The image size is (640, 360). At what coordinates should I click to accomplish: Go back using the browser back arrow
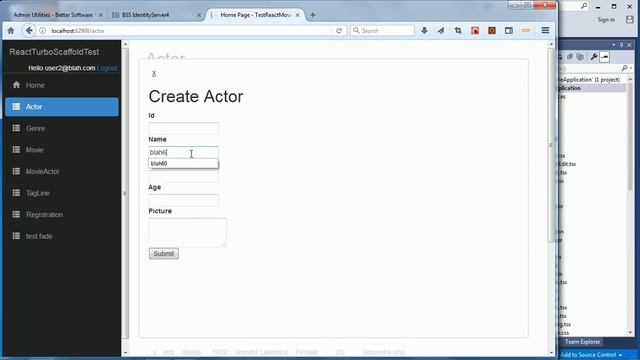(29, 31)
